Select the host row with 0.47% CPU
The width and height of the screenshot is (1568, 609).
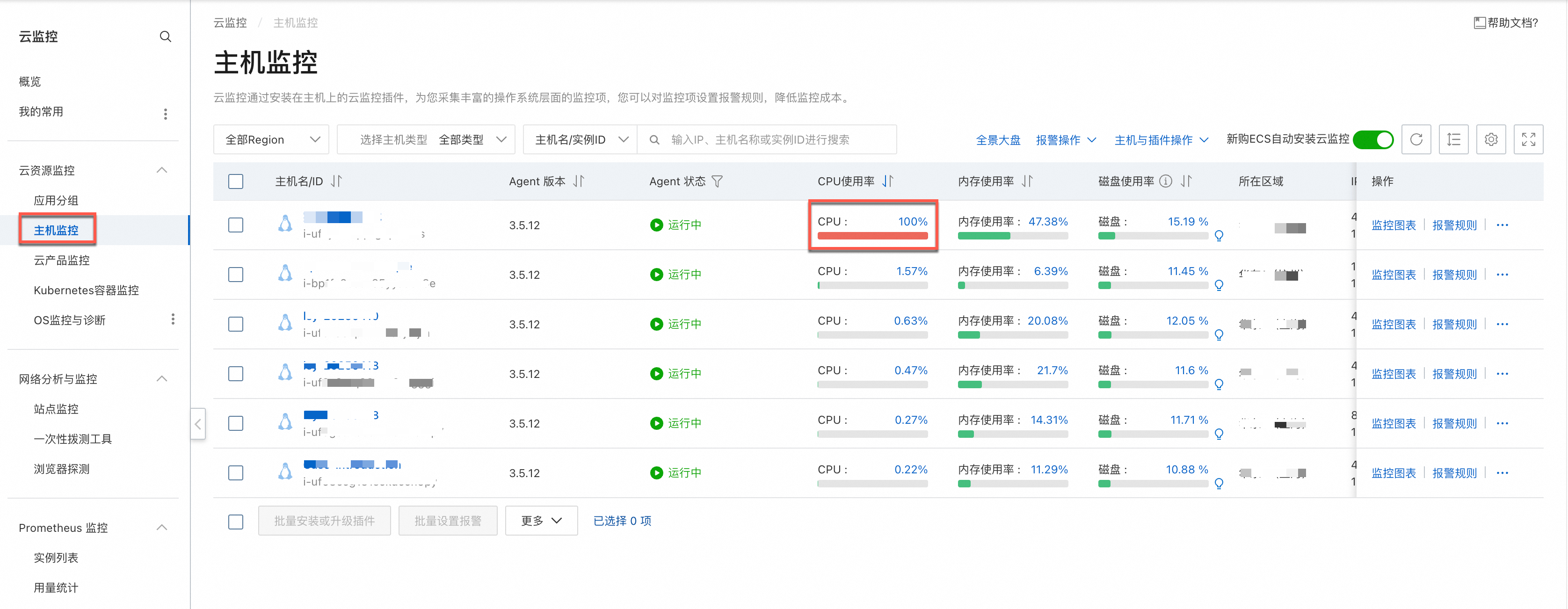click(236, 374)
